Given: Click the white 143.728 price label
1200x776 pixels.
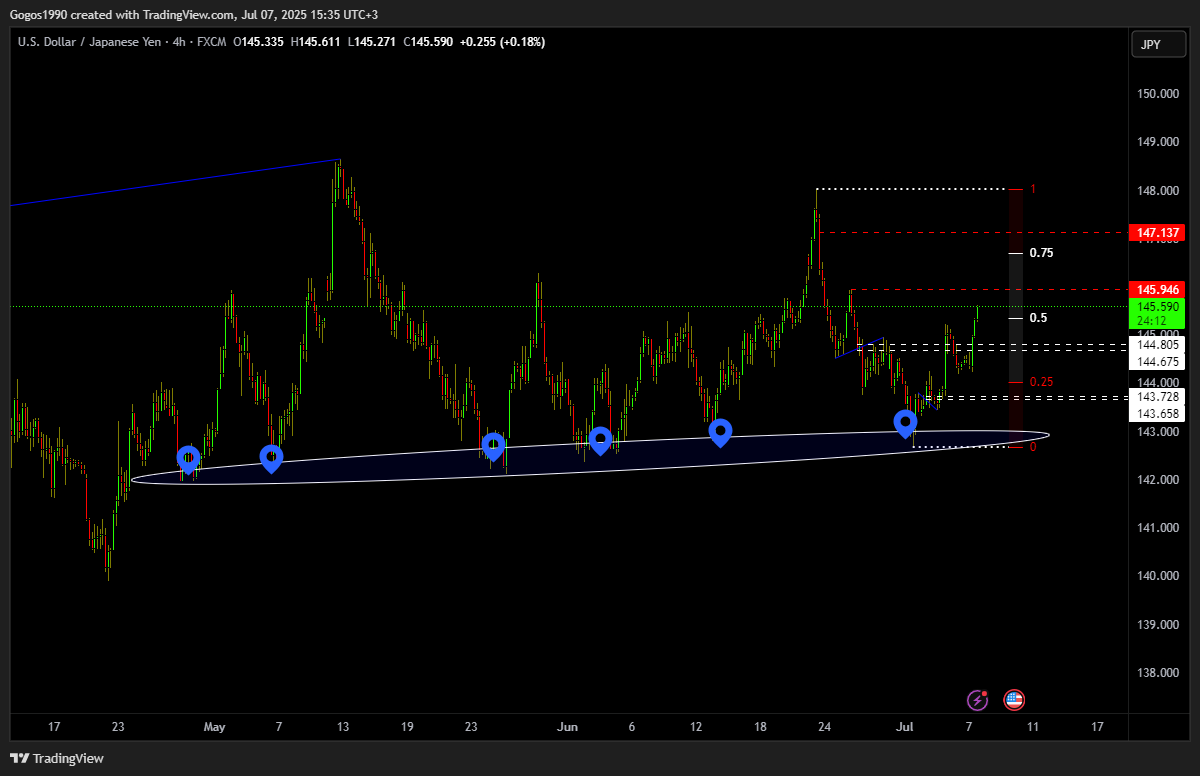Looking at the screenshot, I should pos(1157,397).
